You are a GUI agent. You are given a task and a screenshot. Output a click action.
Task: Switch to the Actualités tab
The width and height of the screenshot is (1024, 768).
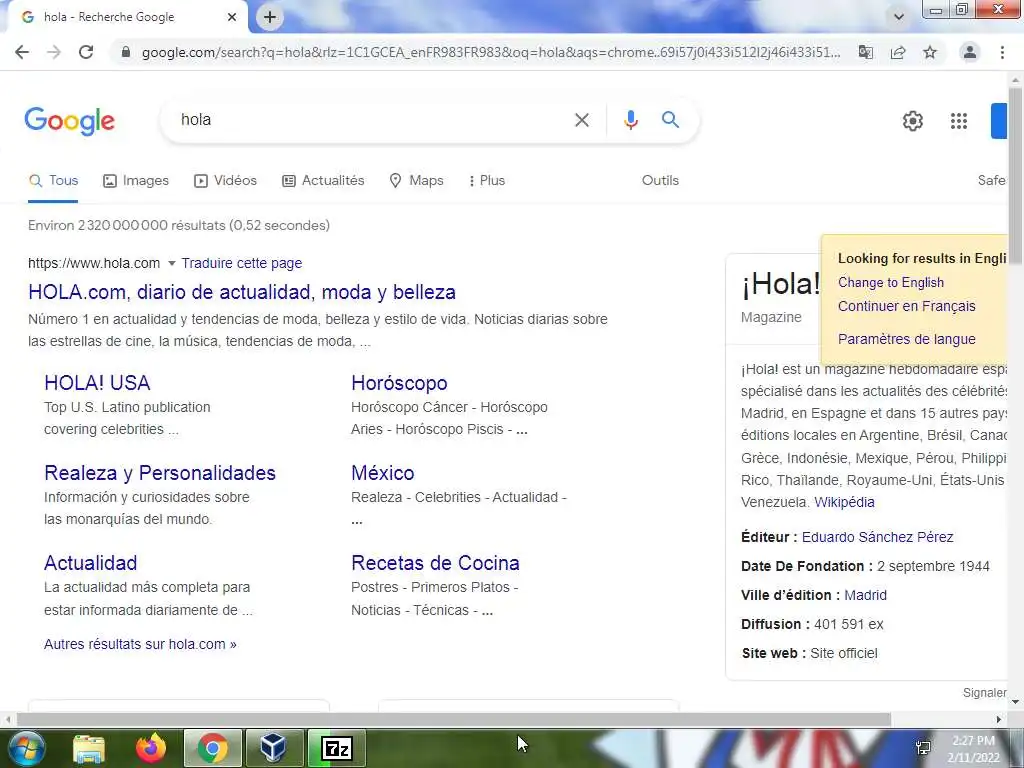[x=323, y=181]
